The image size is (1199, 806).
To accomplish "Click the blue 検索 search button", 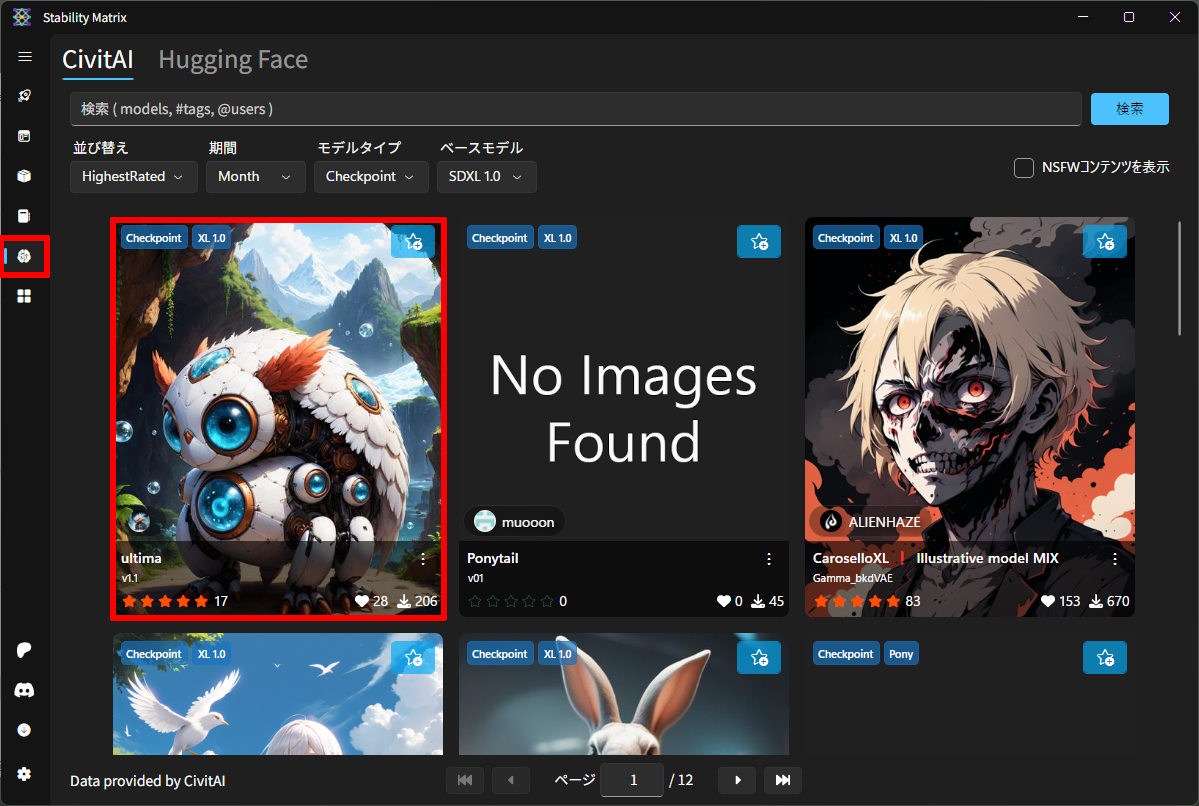I will coord(1129,109).
